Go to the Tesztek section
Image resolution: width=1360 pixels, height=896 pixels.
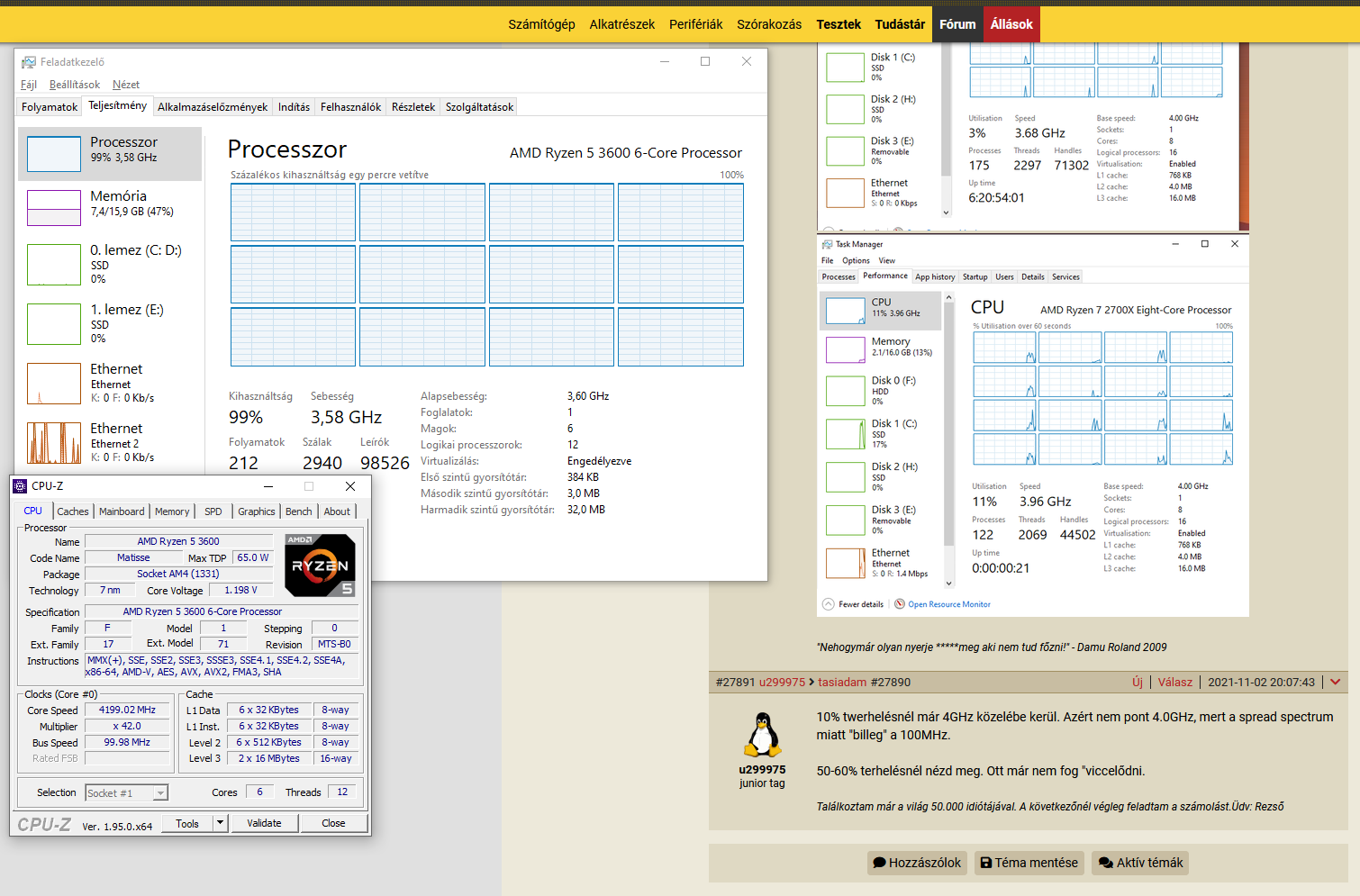(839, 24)
